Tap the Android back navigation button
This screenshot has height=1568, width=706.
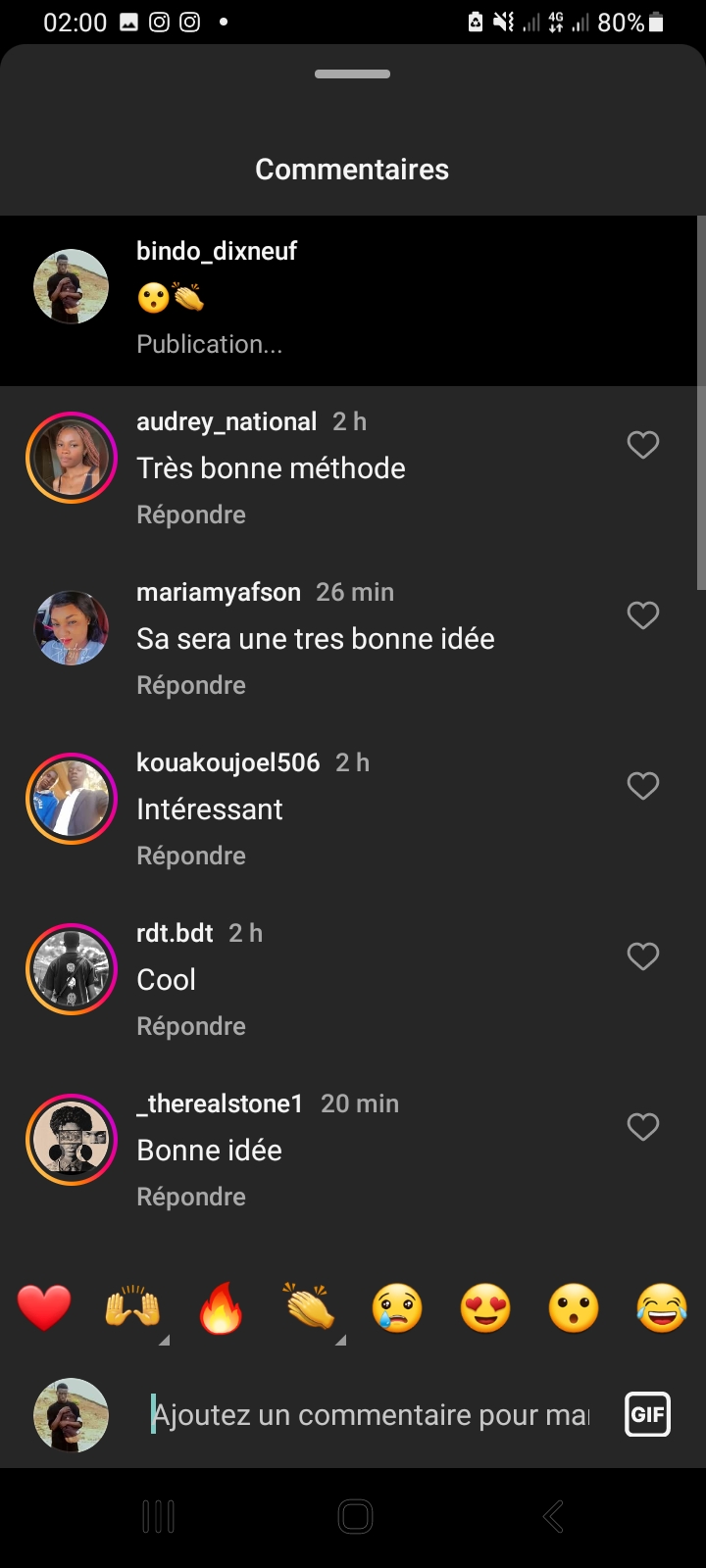[x=553, y=1516]
